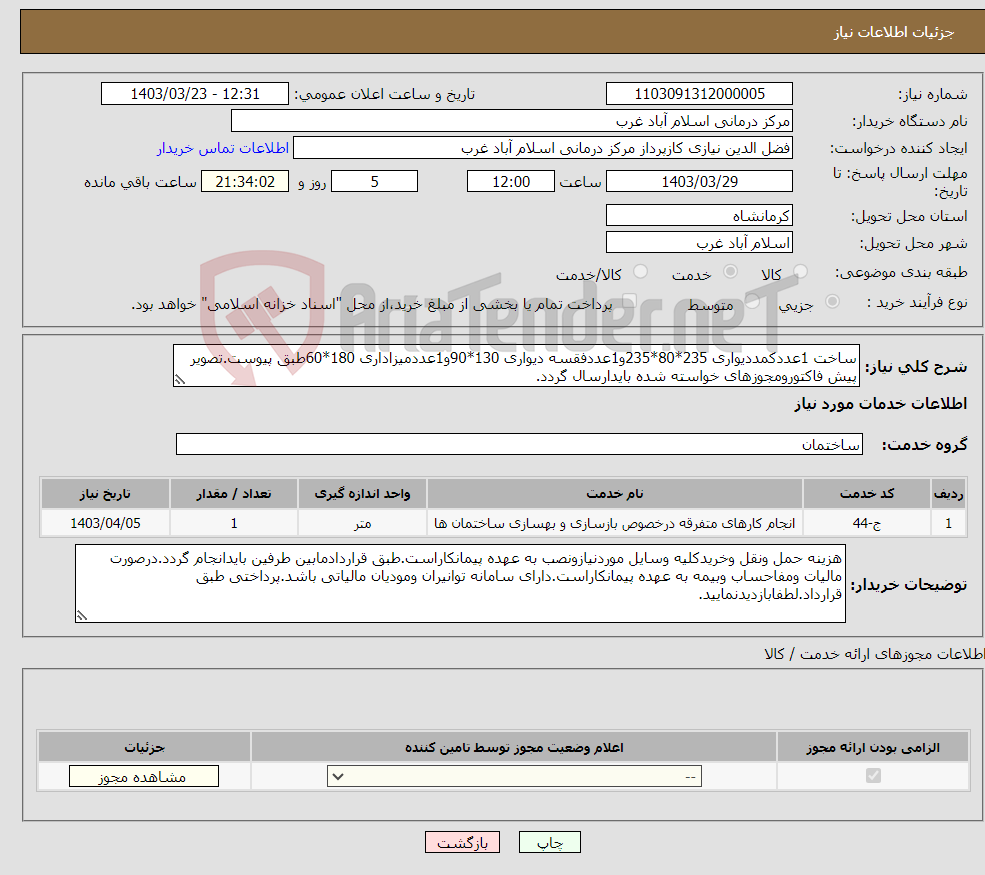Click the need date cell 1403/04/05
Screen dimensions: 985x875
click(105, 523)
